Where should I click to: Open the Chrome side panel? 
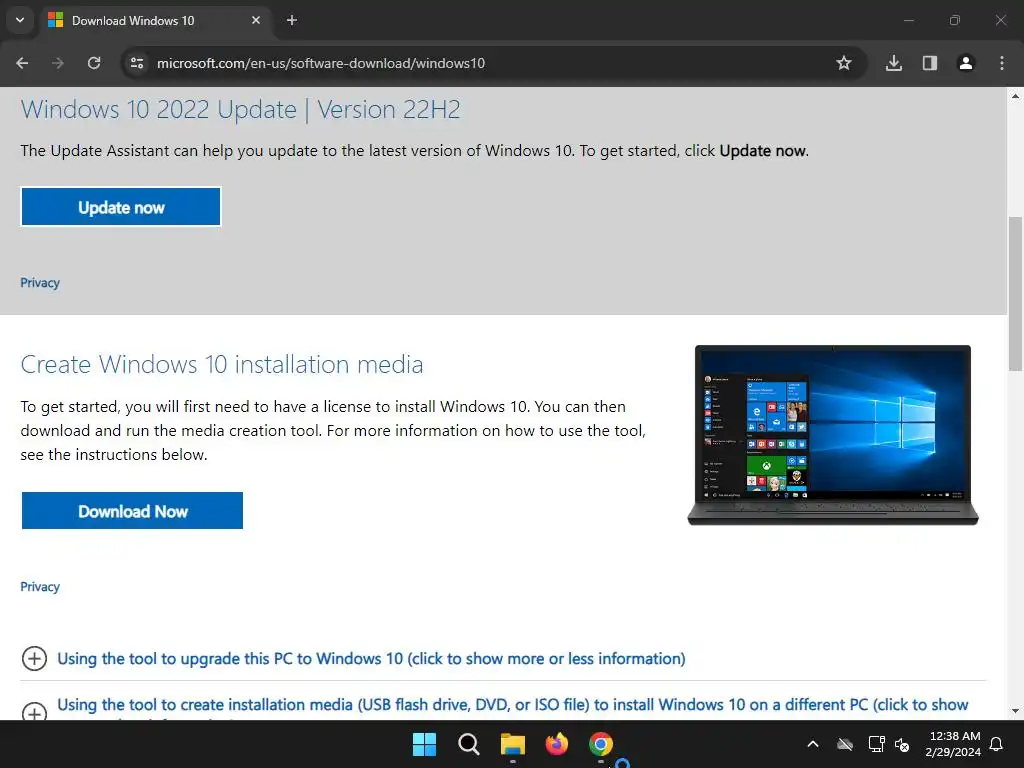pos(929,63)
